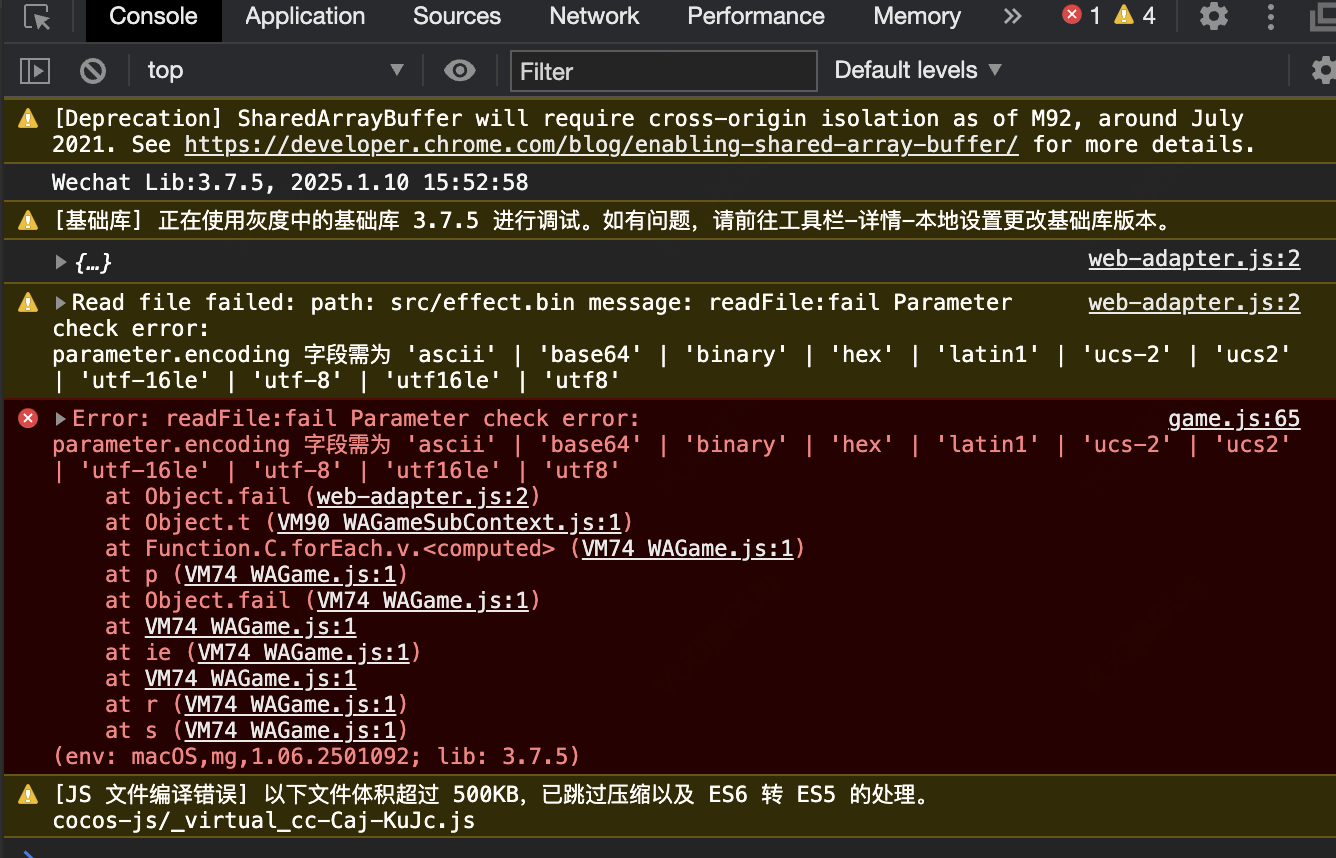Click the red error count badge

click(x=1081, y=15)
